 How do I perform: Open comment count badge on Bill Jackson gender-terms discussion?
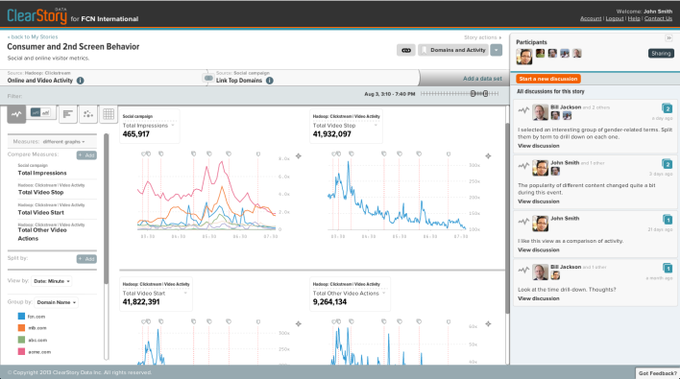tap(667, 108)
